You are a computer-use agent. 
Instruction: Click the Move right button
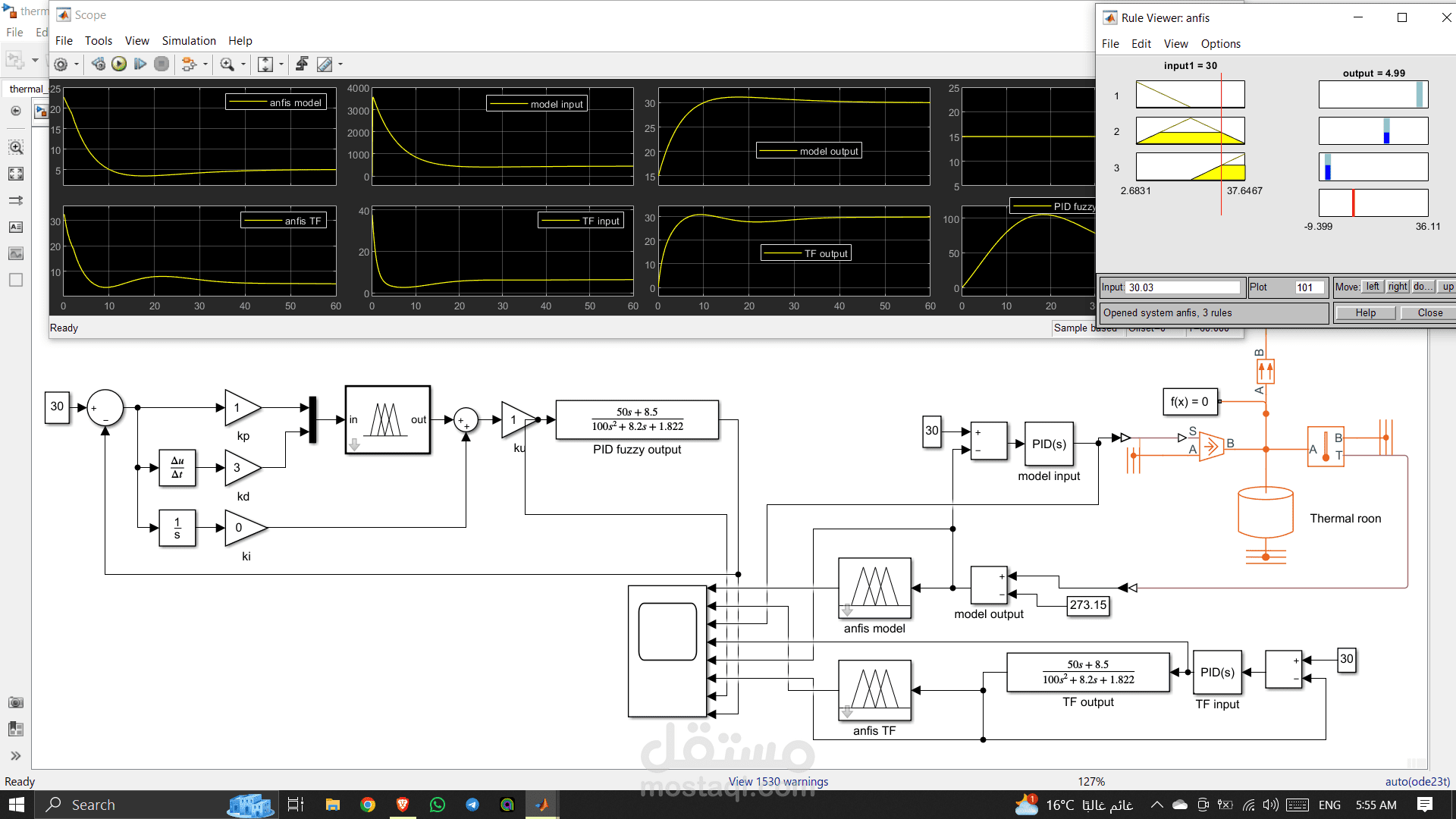tap(1397, 287)
